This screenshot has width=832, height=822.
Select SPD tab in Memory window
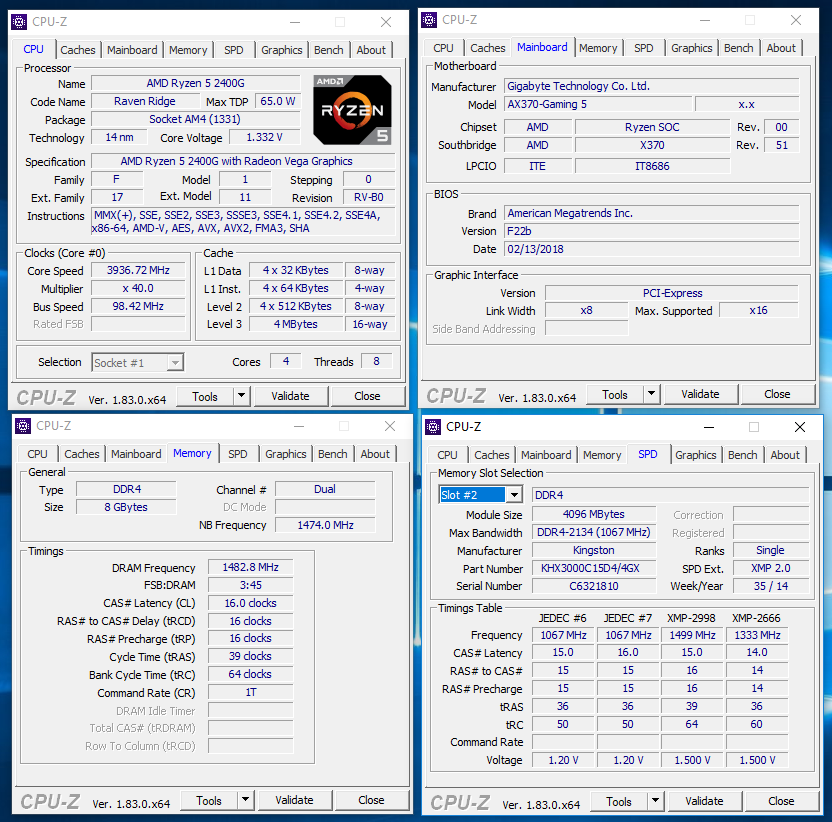tap(238, 454)
